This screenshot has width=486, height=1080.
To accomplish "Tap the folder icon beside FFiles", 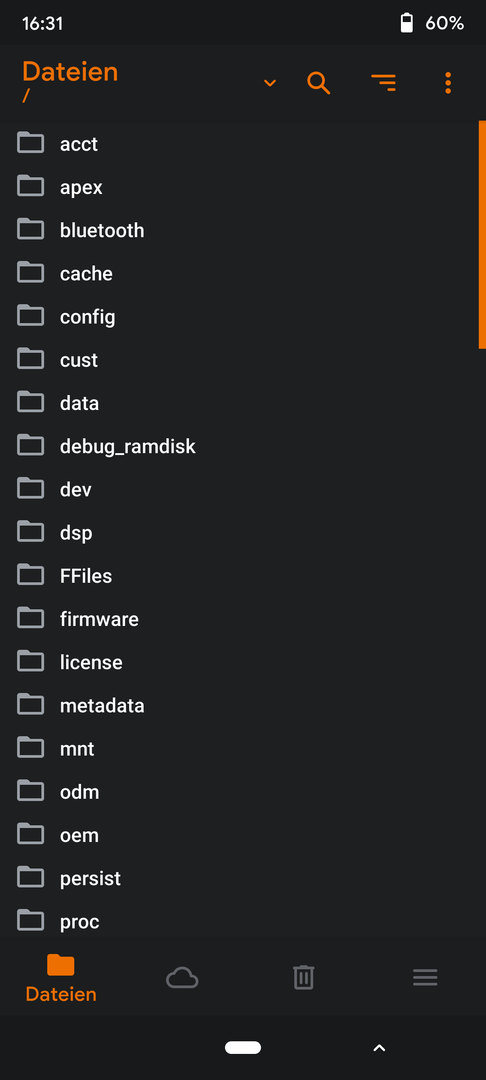I will coord(30,575).
